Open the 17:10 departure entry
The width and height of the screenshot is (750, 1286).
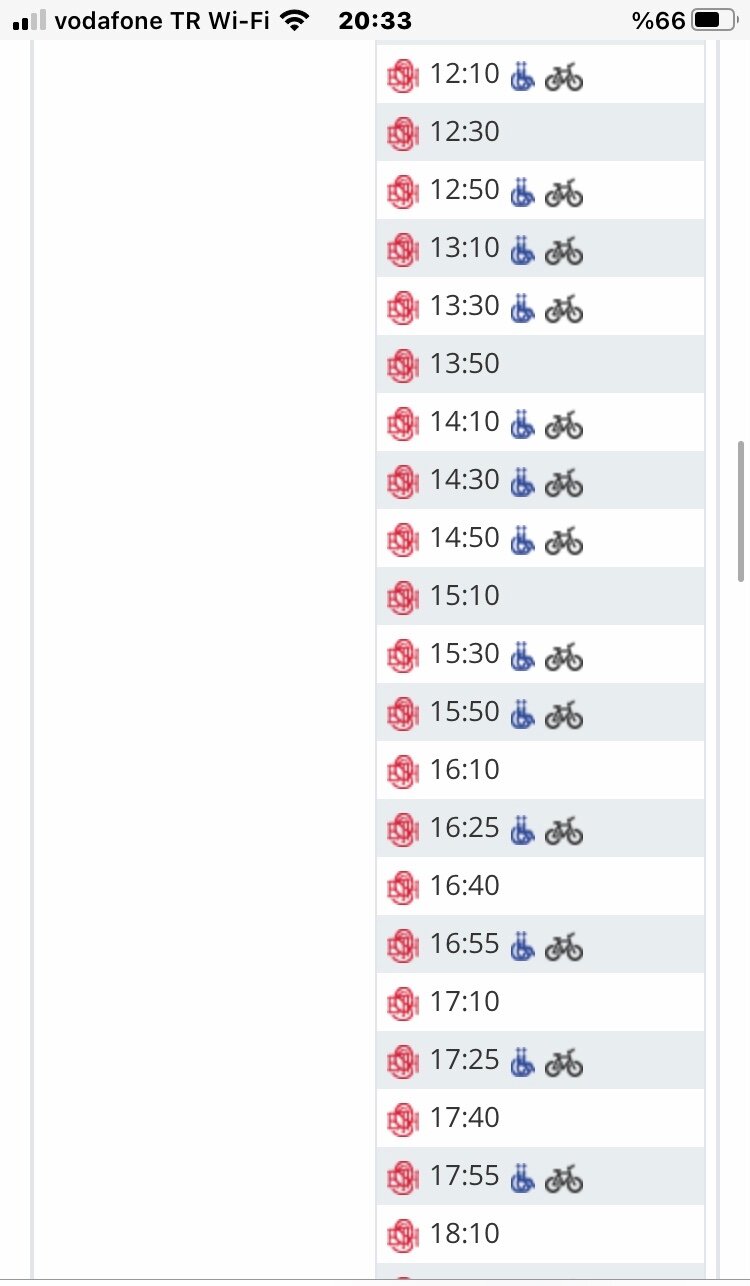[x=465, y=1002]
